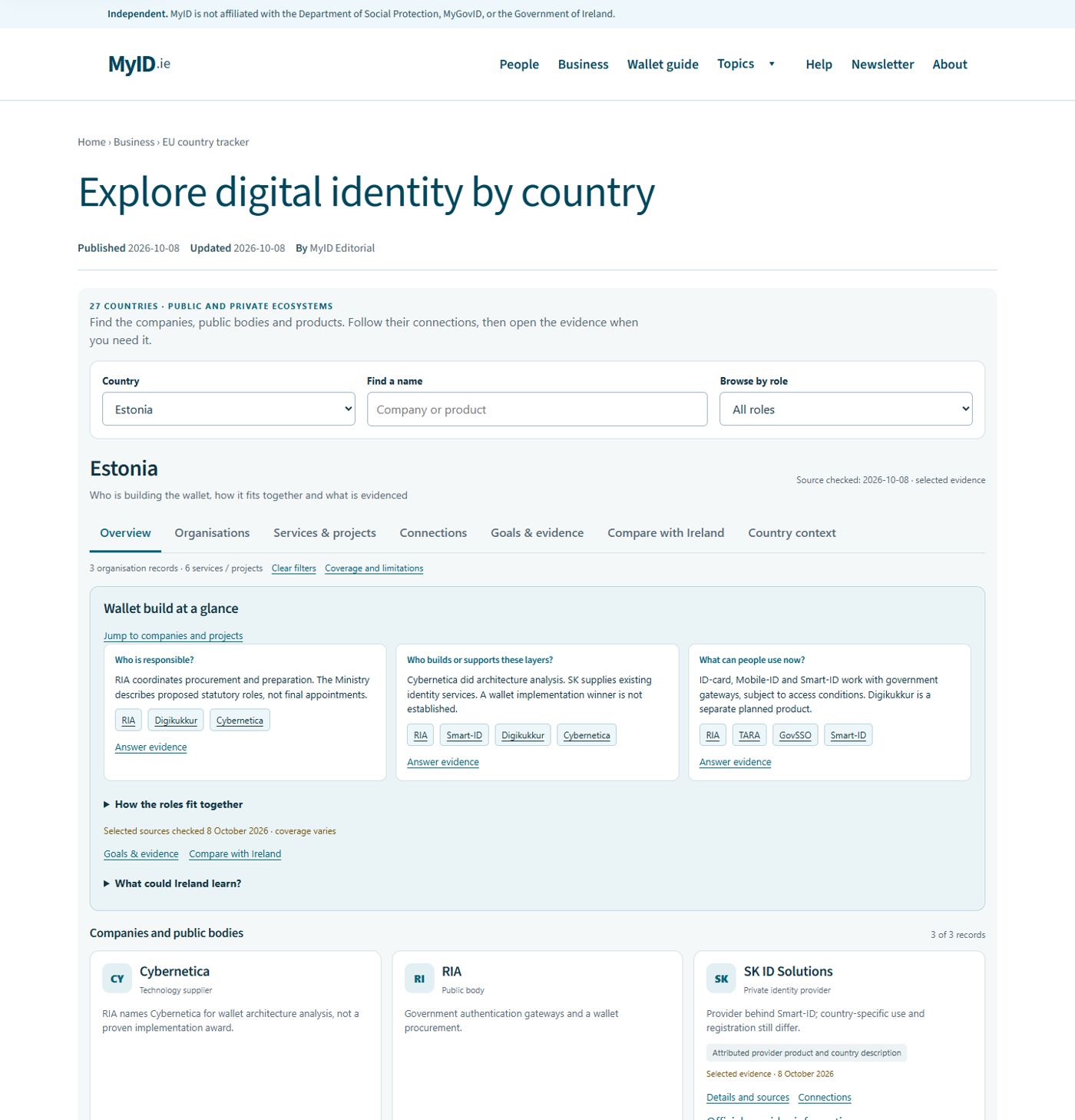The height and width of the screenshot is (1120, 1075).
Task: Open the About navigation item
Action: tap(950, 65)
